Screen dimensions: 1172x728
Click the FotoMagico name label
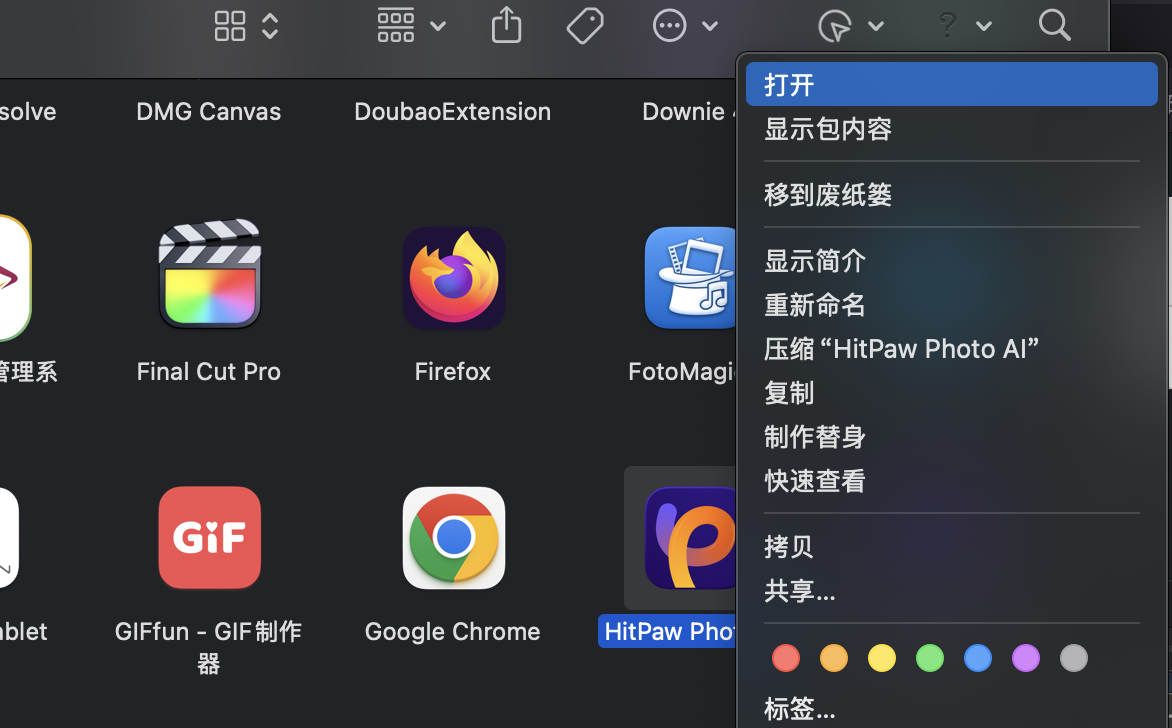click(682, 371)
